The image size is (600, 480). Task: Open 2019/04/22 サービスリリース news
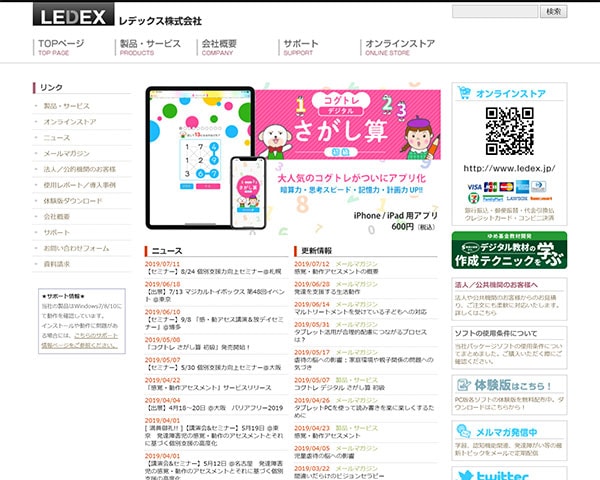[x=208, y=388]
